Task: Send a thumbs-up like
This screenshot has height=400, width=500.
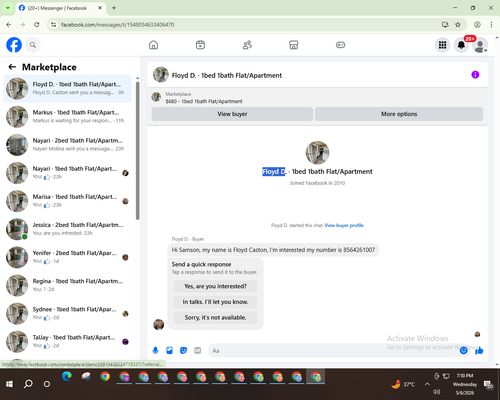Action: pyautogui.click(x=479, y=350)
